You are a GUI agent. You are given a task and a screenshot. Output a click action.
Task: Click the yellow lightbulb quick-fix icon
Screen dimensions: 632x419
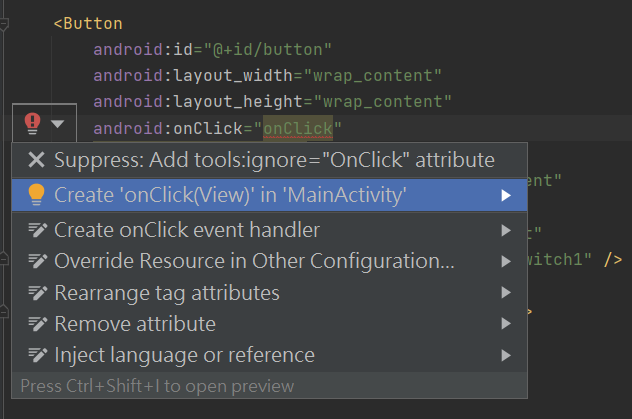click(x=36, y=195)
